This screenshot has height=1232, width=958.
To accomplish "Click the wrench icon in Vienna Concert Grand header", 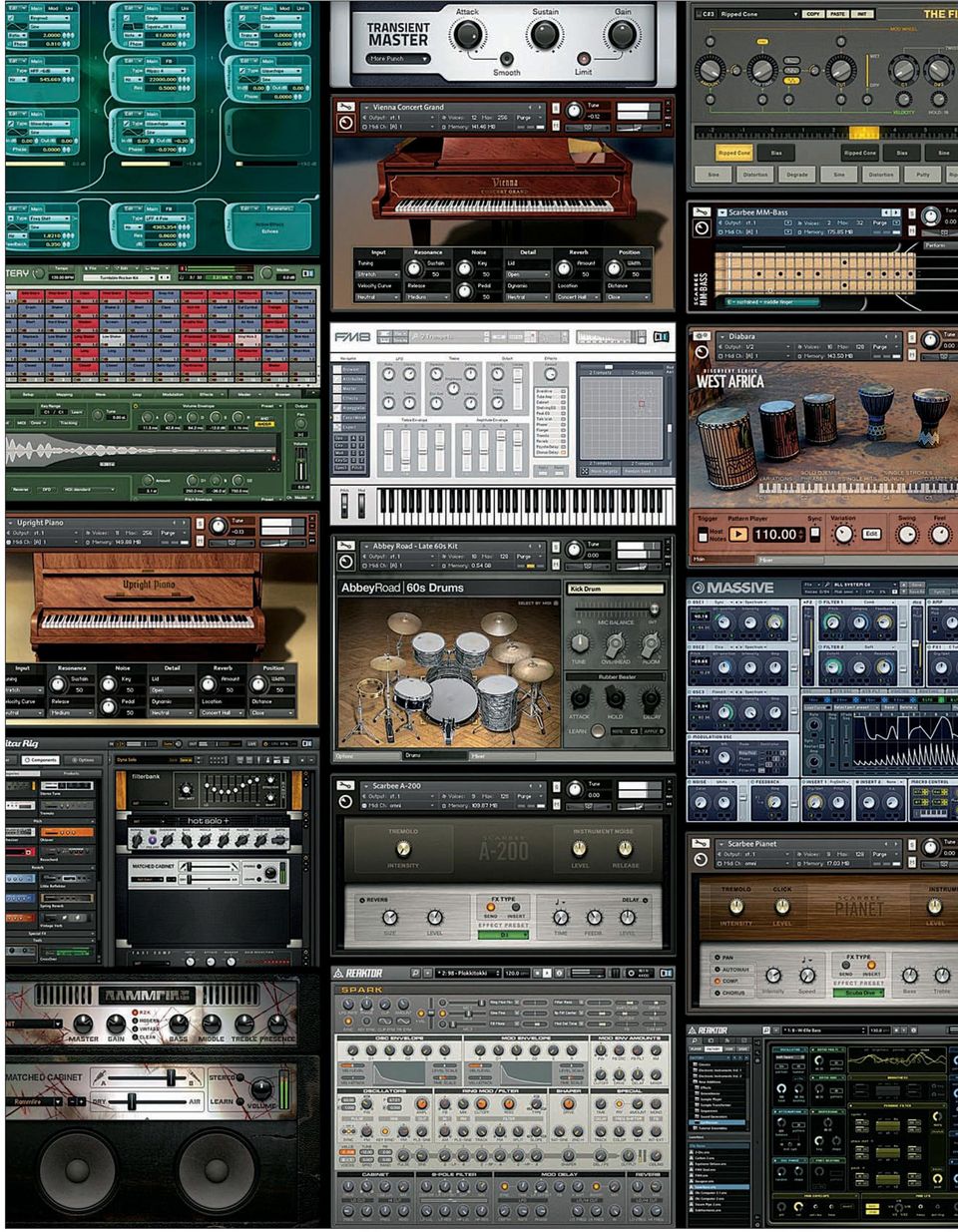I will (346, 107).
